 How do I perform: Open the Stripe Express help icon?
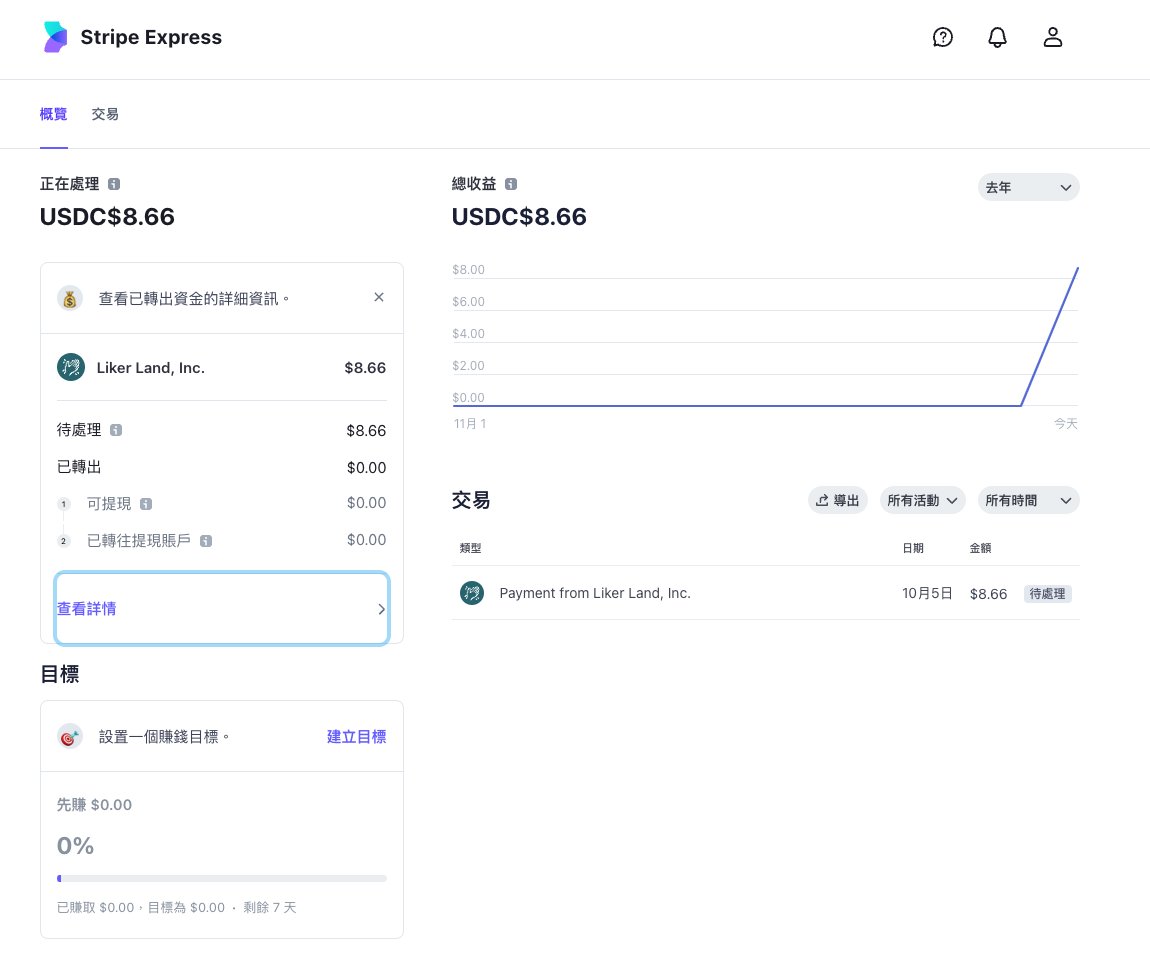pyautogui.click(x=943, y=37)
